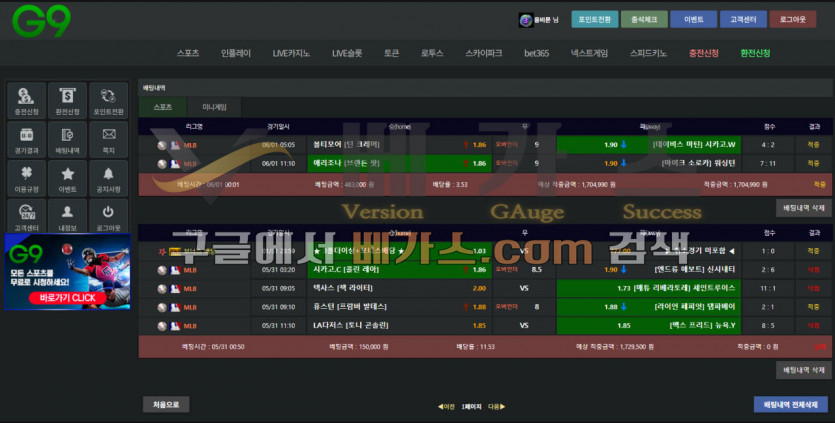The height and width of the screenshot is (423, 835).
Task: Click baseball icon in 시카고.C row
Action: point(162,270)
